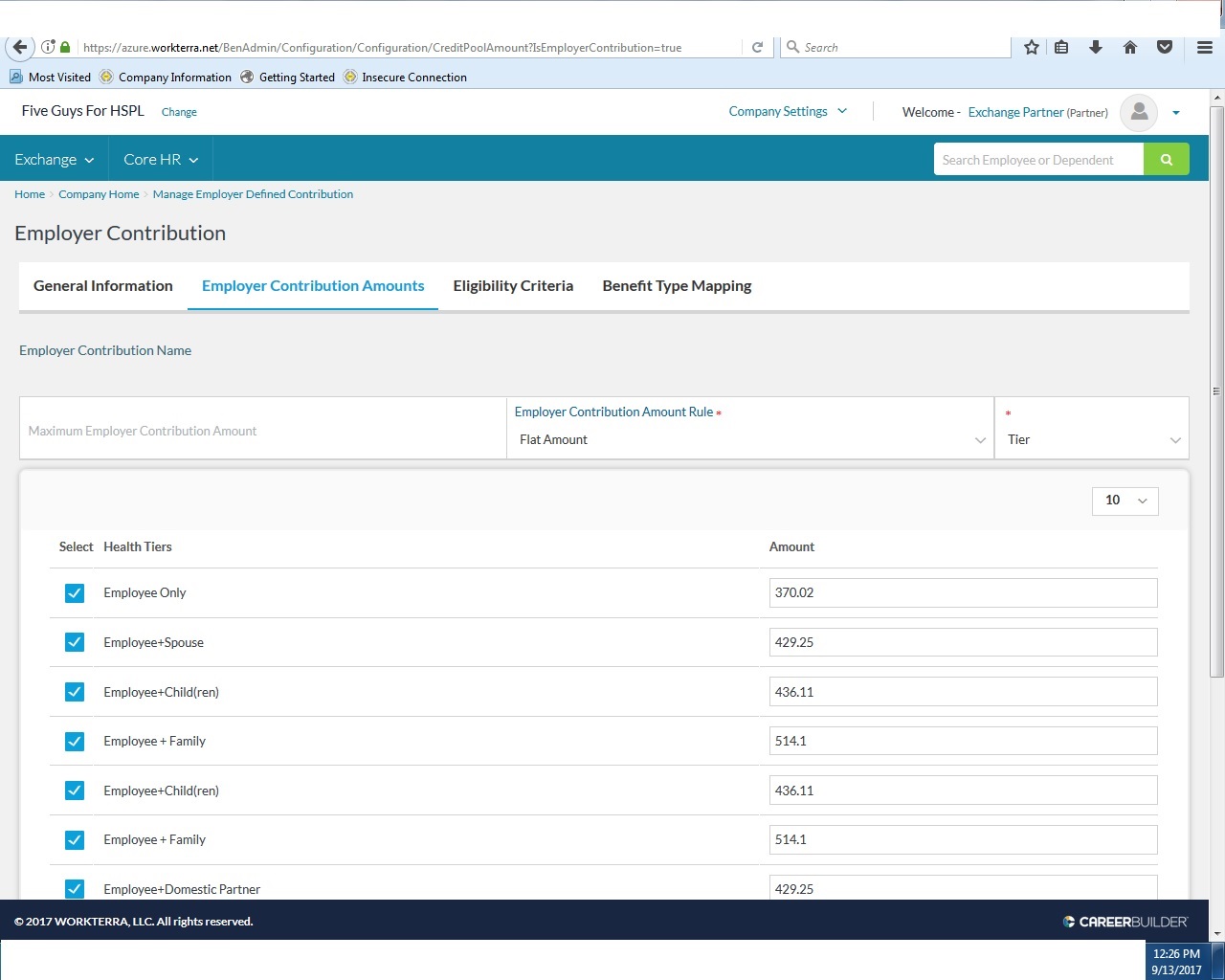This screenshot has height=980, width=1225.
Task: Click Exchange Partner profile link
Action: point(1015,113)
